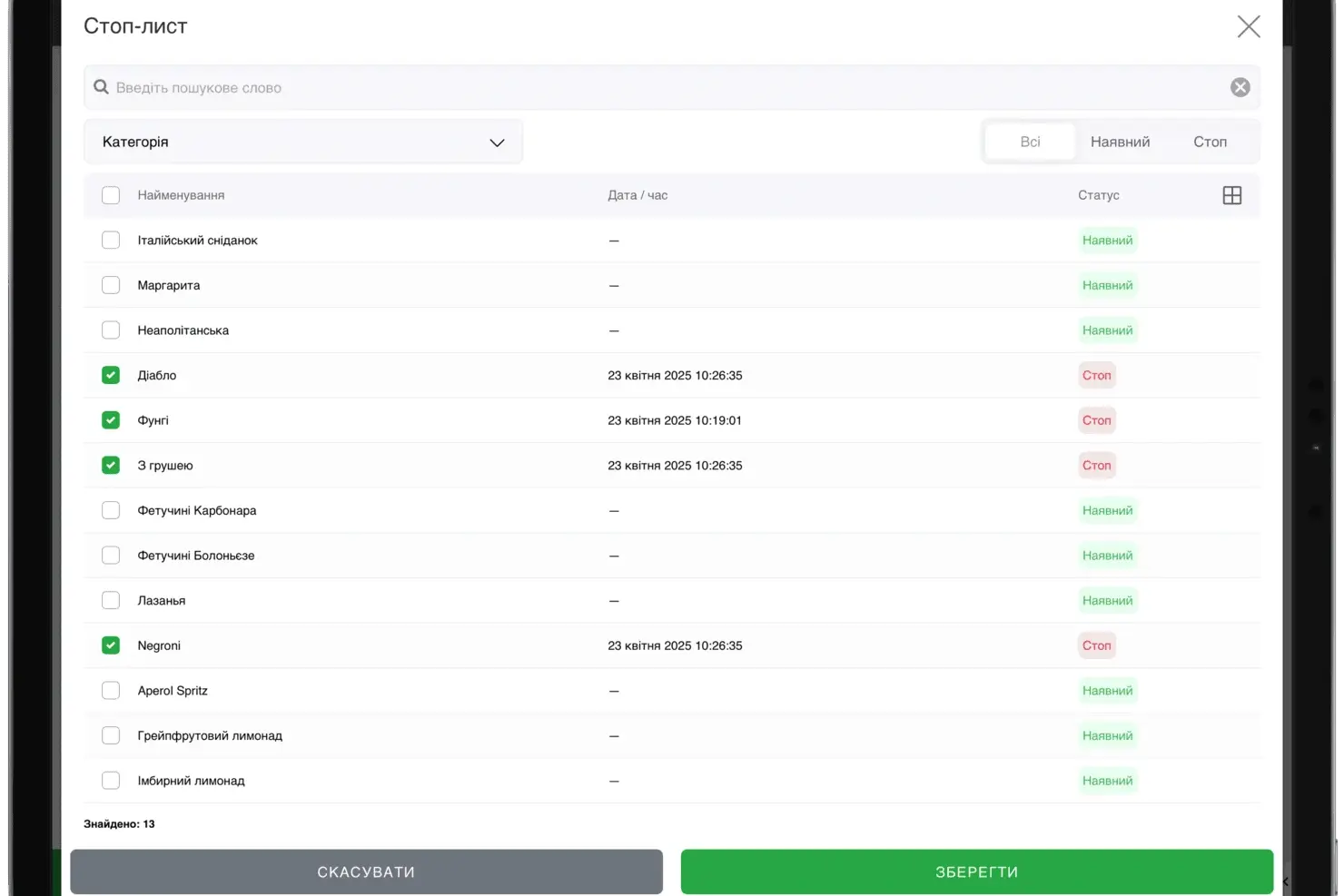Check the Aperol Spritz checkbox
Image resolution: width=1344 pixels, height=896 pixels.
(x=111, y=691)
